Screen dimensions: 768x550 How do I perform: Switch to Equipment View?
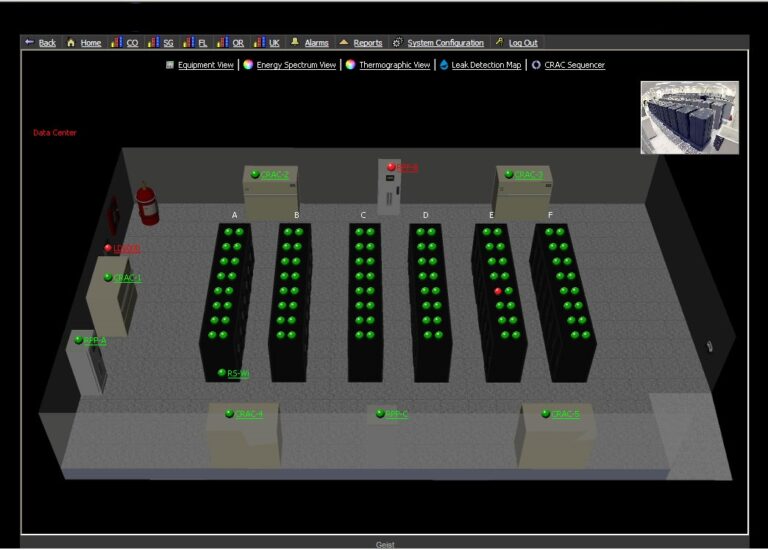[x=205, y=65]
